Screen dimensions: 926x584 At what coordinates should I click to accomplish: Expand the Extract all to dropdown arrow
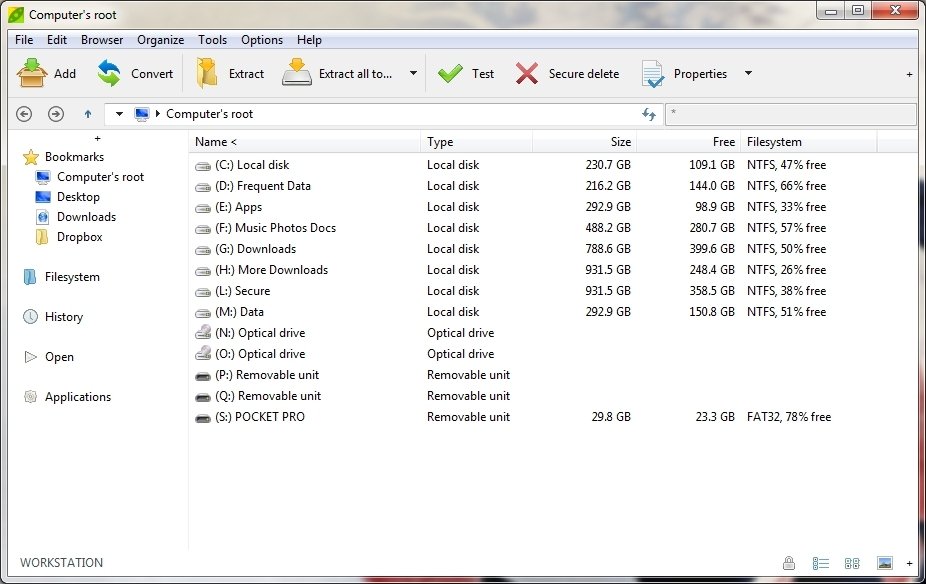(x=413, y=73)
